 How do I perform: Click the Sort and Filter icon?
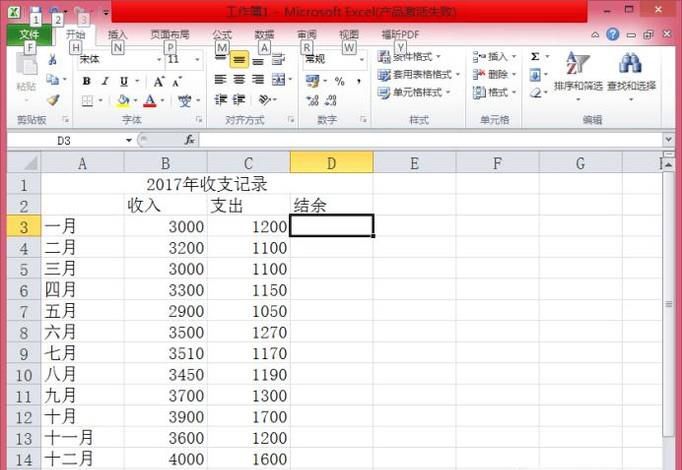click(x=577, y=65)
